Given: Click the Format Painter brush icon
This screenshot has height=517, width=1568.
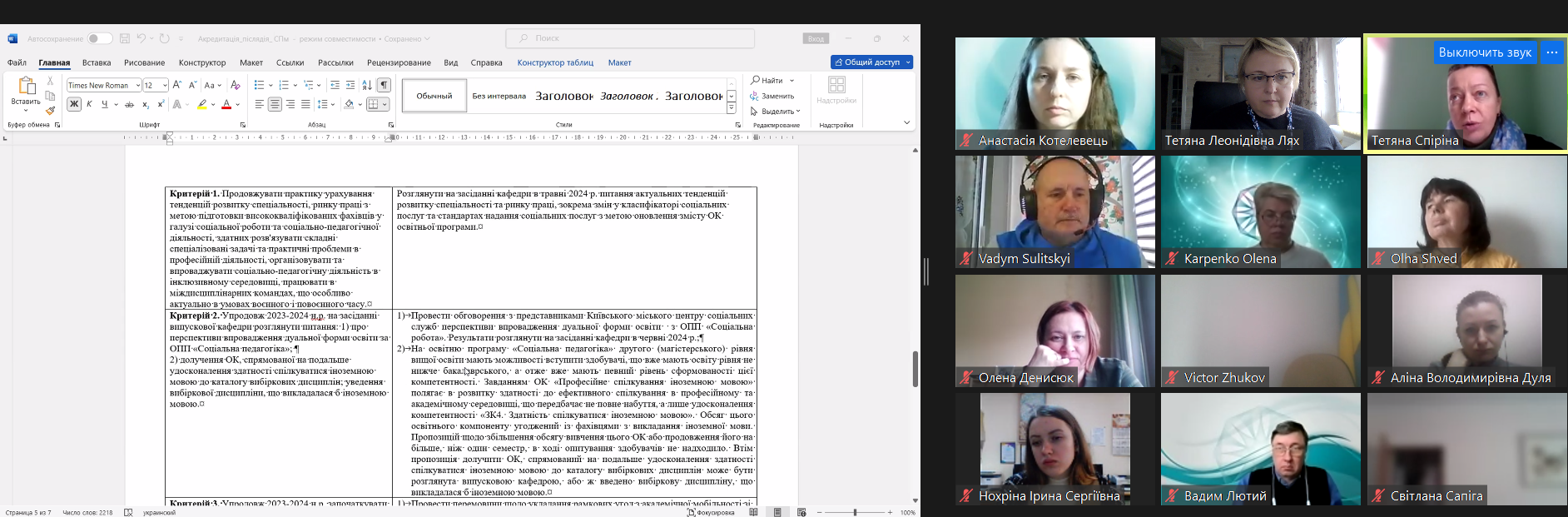Looking at the screenshot, I should pyautogui.click(x=50, y=111).
